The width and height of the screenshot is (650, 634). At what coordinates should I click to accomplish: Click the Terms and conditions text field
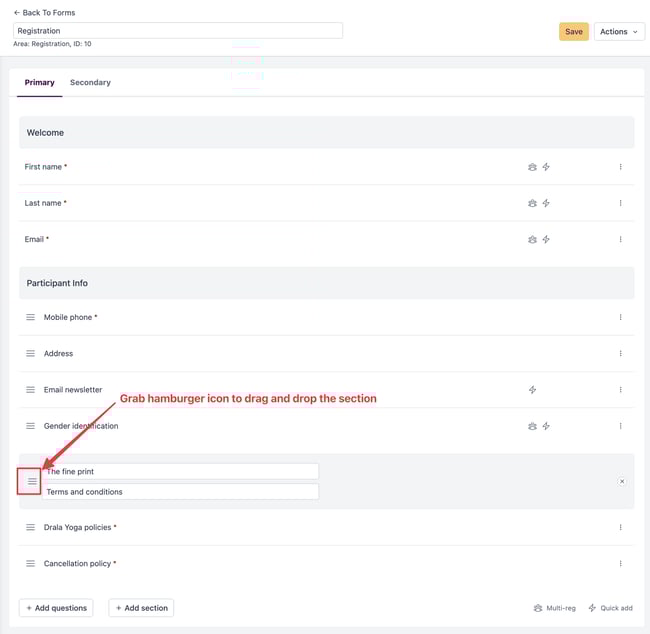tap(181, 492)
